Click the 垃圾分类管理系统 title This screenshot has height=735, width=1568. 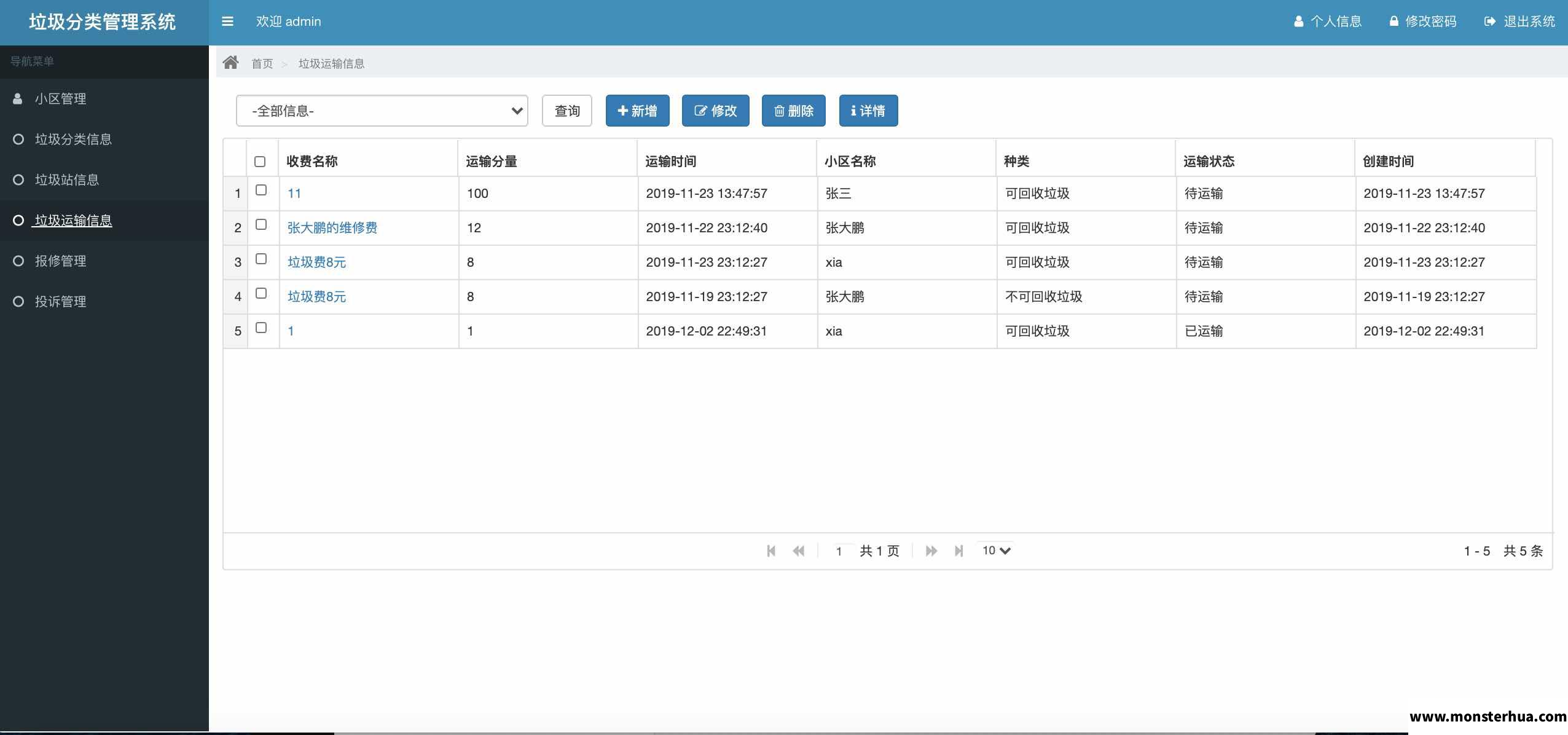(103, 22)
